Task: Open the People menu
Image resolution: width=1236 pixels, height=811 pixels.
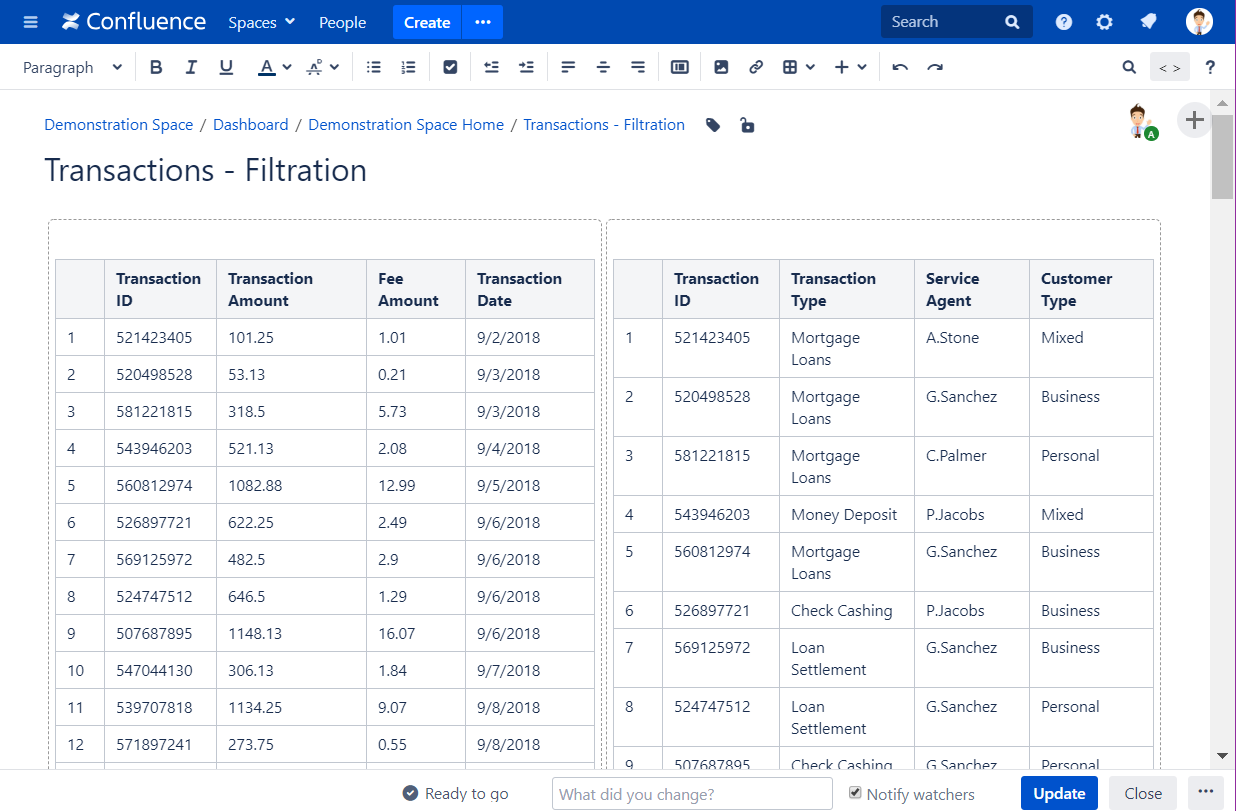Action: 342,21
